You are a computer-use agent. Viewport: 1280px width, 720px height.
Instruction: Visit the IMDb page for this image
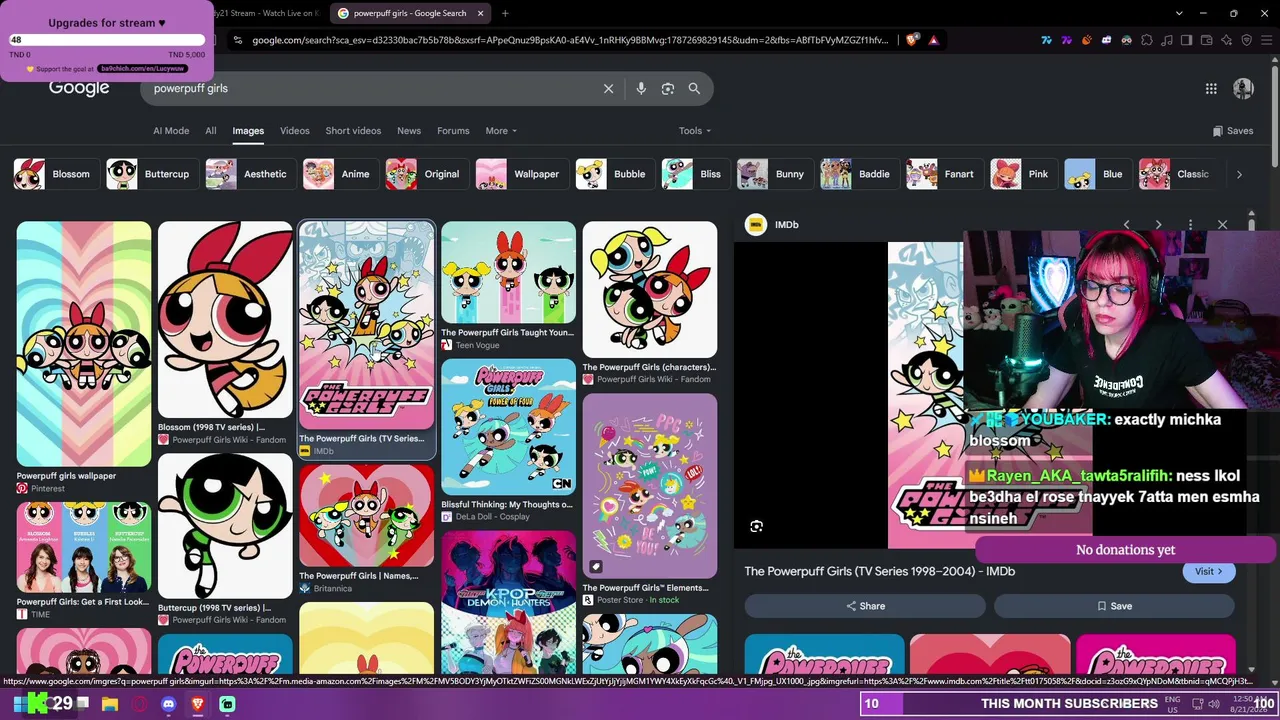pyautogui.click(x=1209, y=571)
